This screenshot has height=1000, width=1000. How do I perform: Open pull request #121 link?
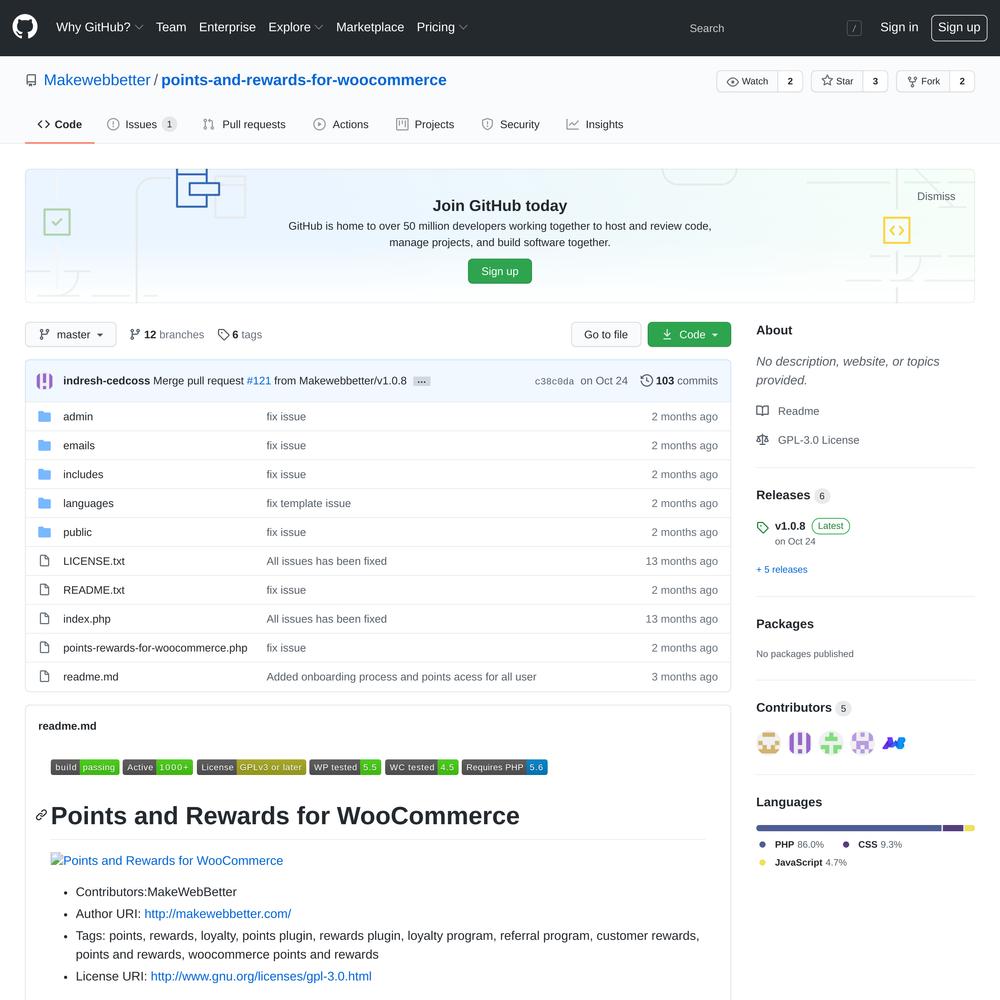click(x=259, y=381)
